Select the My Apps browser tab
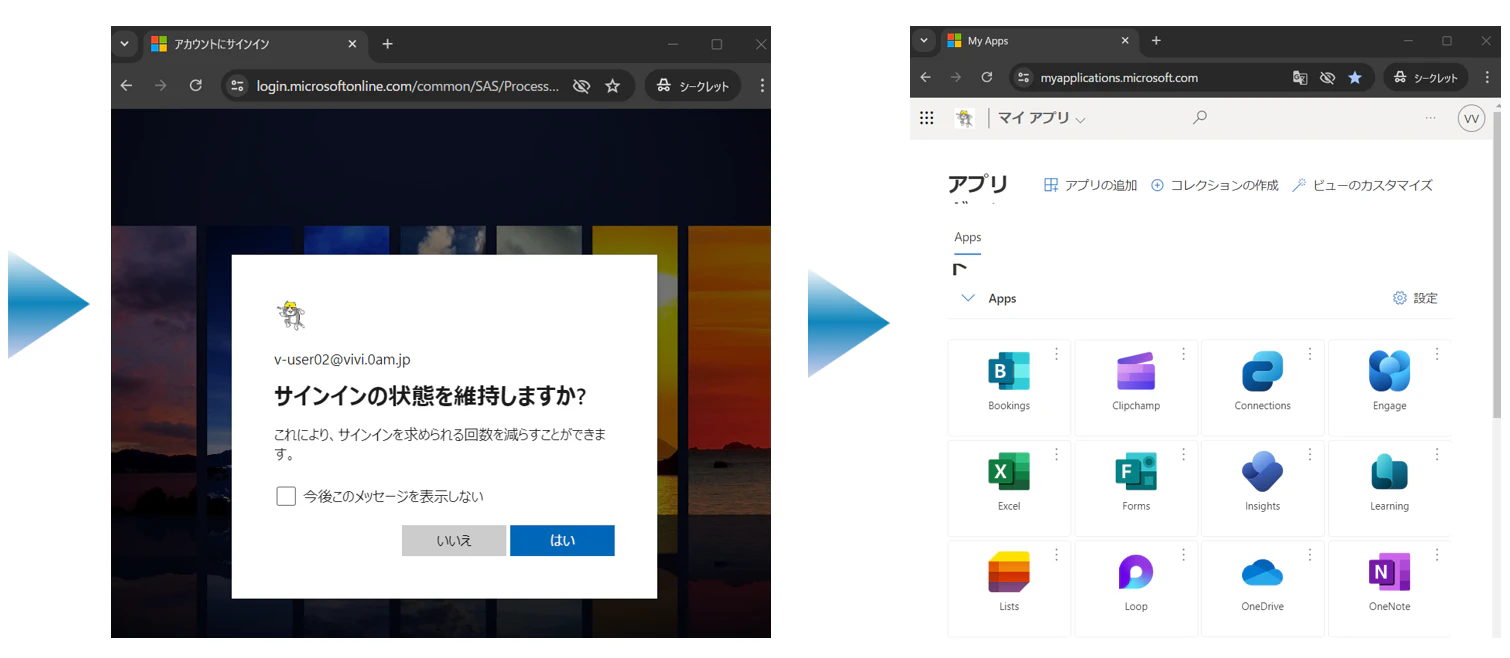Image resolution: width=1510 pixels, height=658 pixels. click(x=1039, y=41)
